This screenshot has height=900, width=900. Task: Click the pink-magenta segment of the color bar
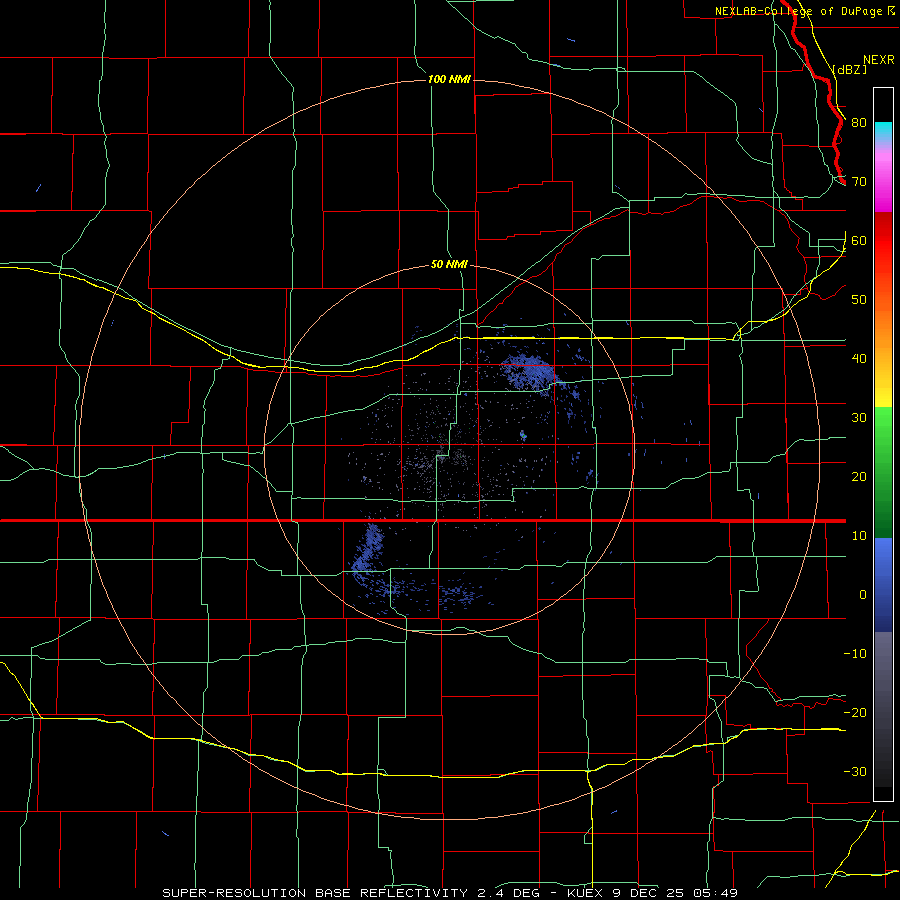[x=883, y=181]
